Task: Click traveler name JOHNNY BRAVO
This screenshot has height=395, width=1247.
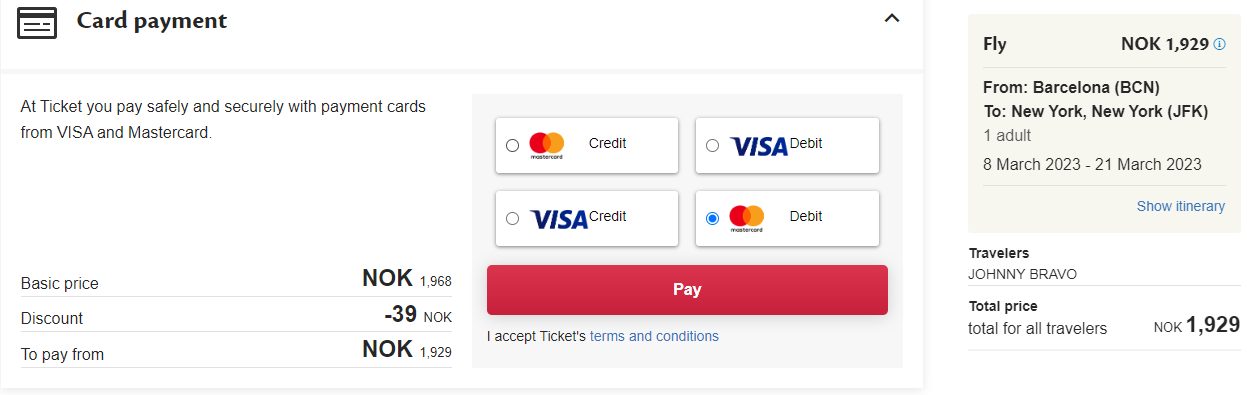Action: click(1023, 273)
